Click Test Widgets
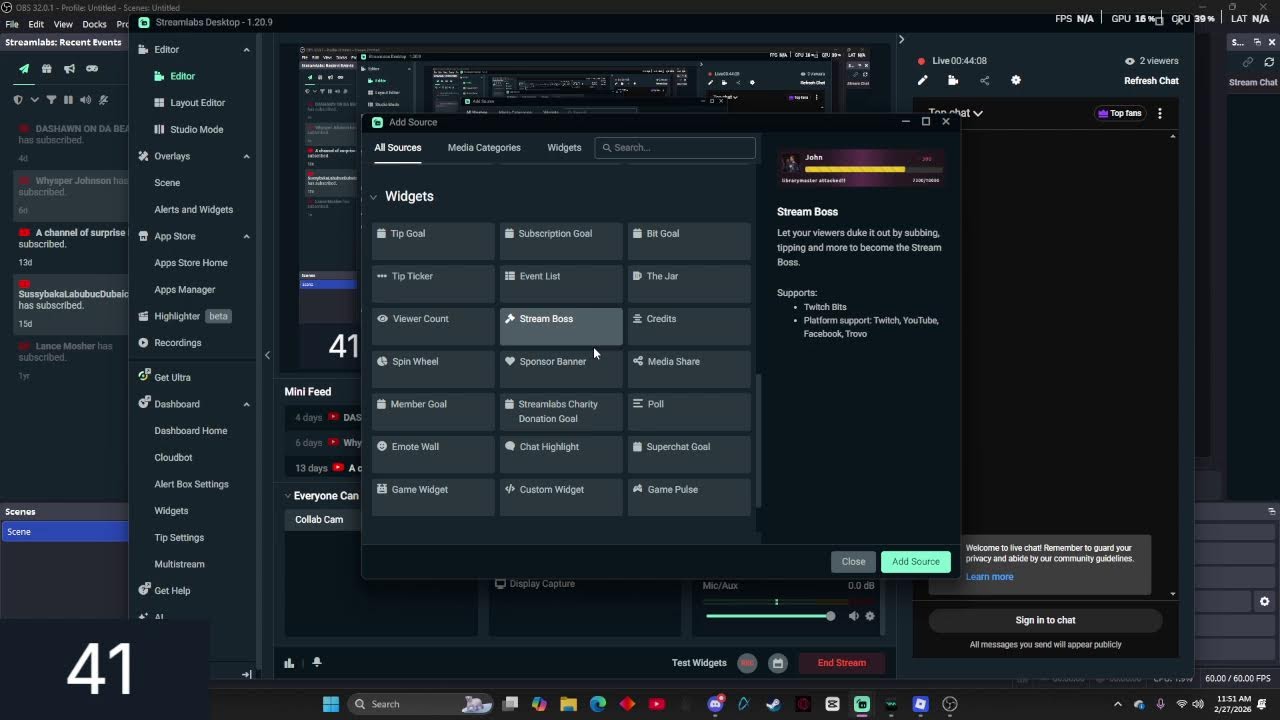 [699, 663]
